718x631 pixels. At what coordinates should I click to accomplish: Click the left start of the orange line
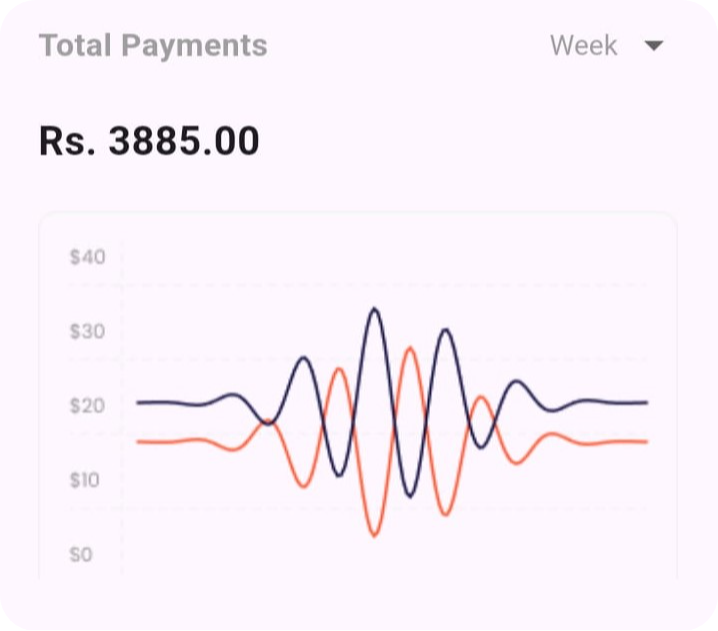coord(139,441)
